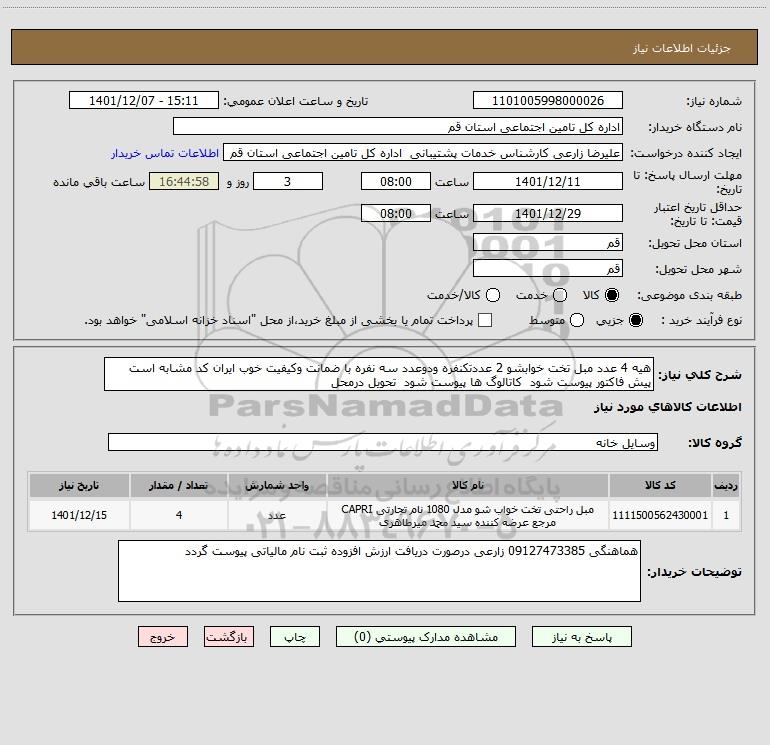The image size is (770, 745).
Task: Click the remaining time 16:44:58 field
Action: coord(184,182)
